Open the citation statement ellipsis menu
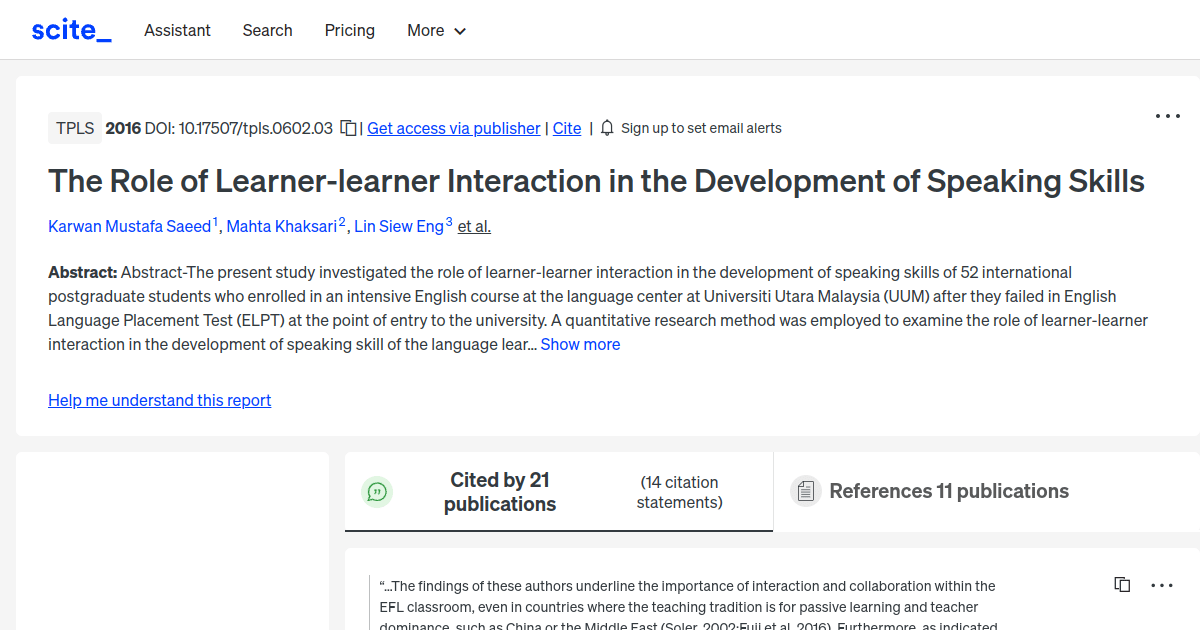Image resolution: width=1200 pixels, height=630 pixels. point(1162,584)
